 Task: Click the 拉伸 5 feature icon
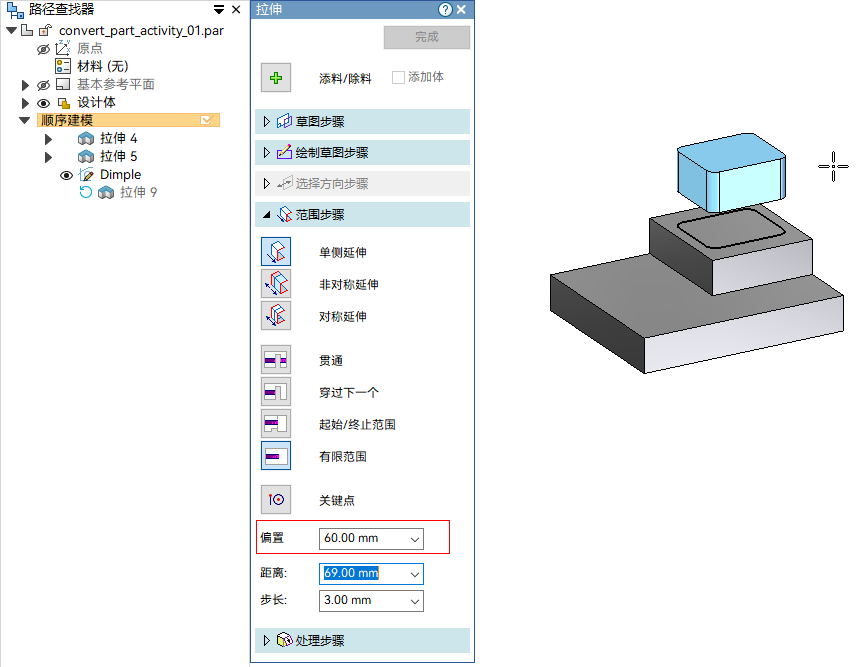tap(86, 157)
